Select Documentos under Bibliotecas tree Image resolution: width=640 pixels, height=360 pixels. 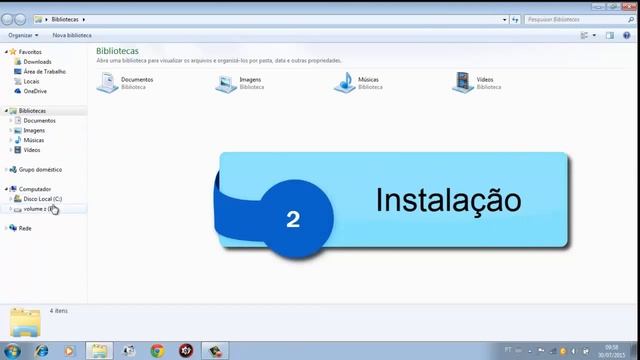(39, 120)
